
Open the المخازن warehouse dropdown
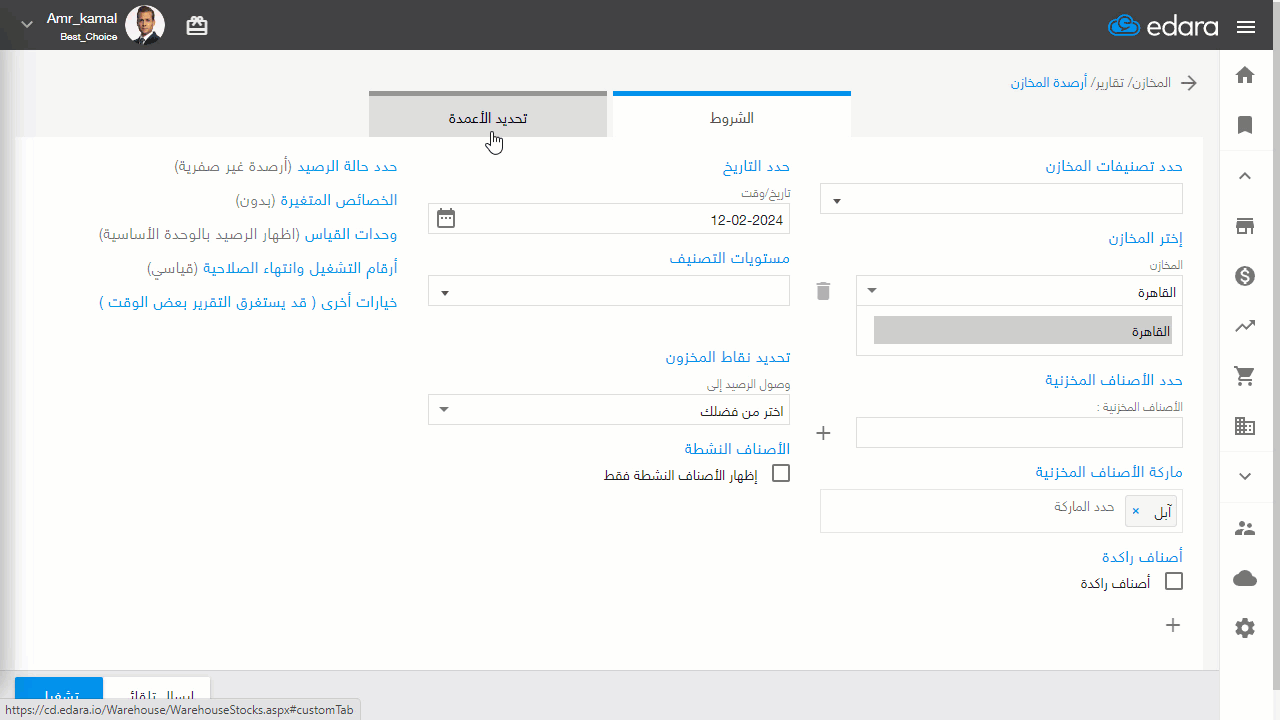[1020, 291]
